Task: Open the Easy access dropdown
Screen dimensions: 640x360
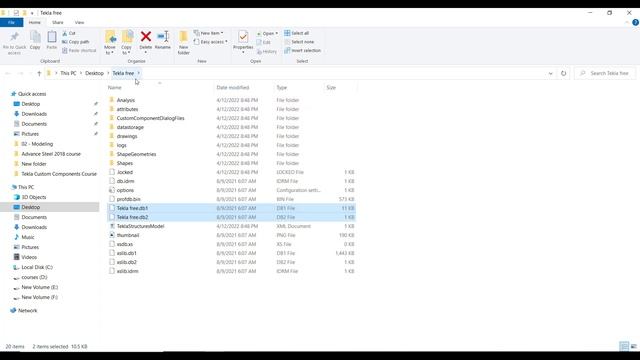Action: coord(211,42)
